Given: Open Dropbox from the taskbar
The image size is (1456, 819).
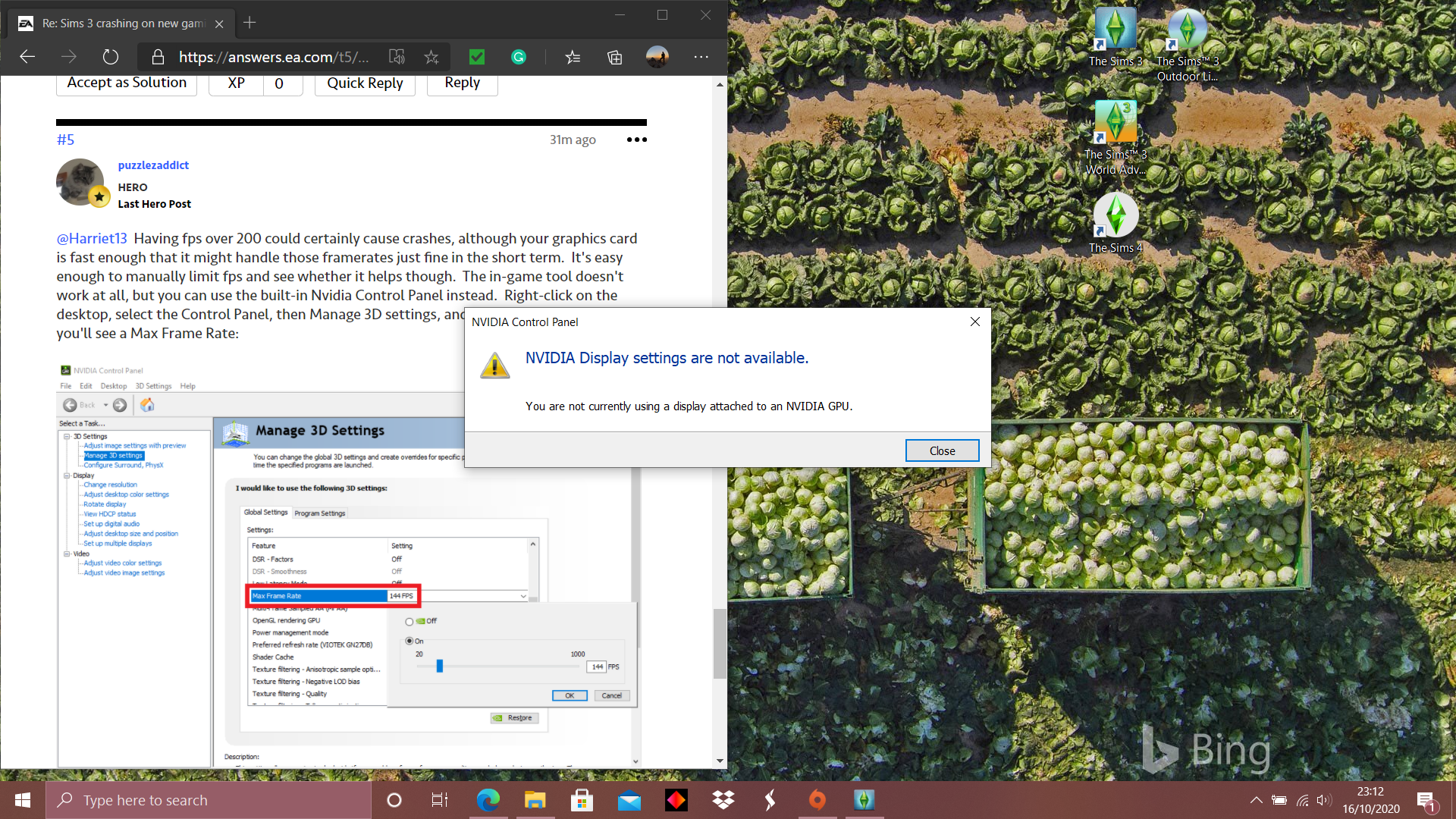Looking at the screenshot, I should (x=723, y=800).
